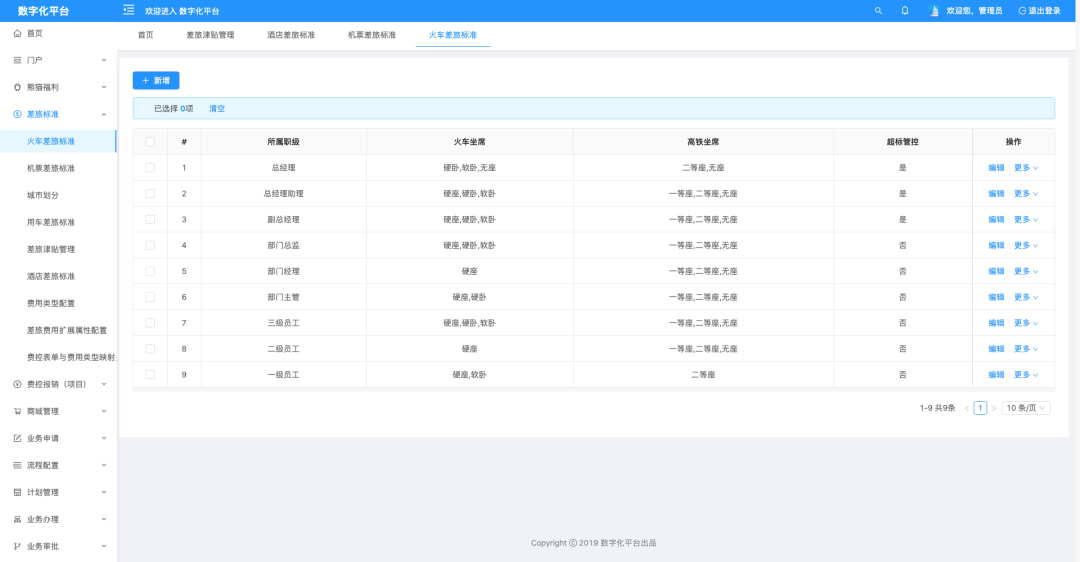Screen dimensions: 1080x562
Task: Open notifications bell icon
Action: pyautogui.click(x=905, y=11)
